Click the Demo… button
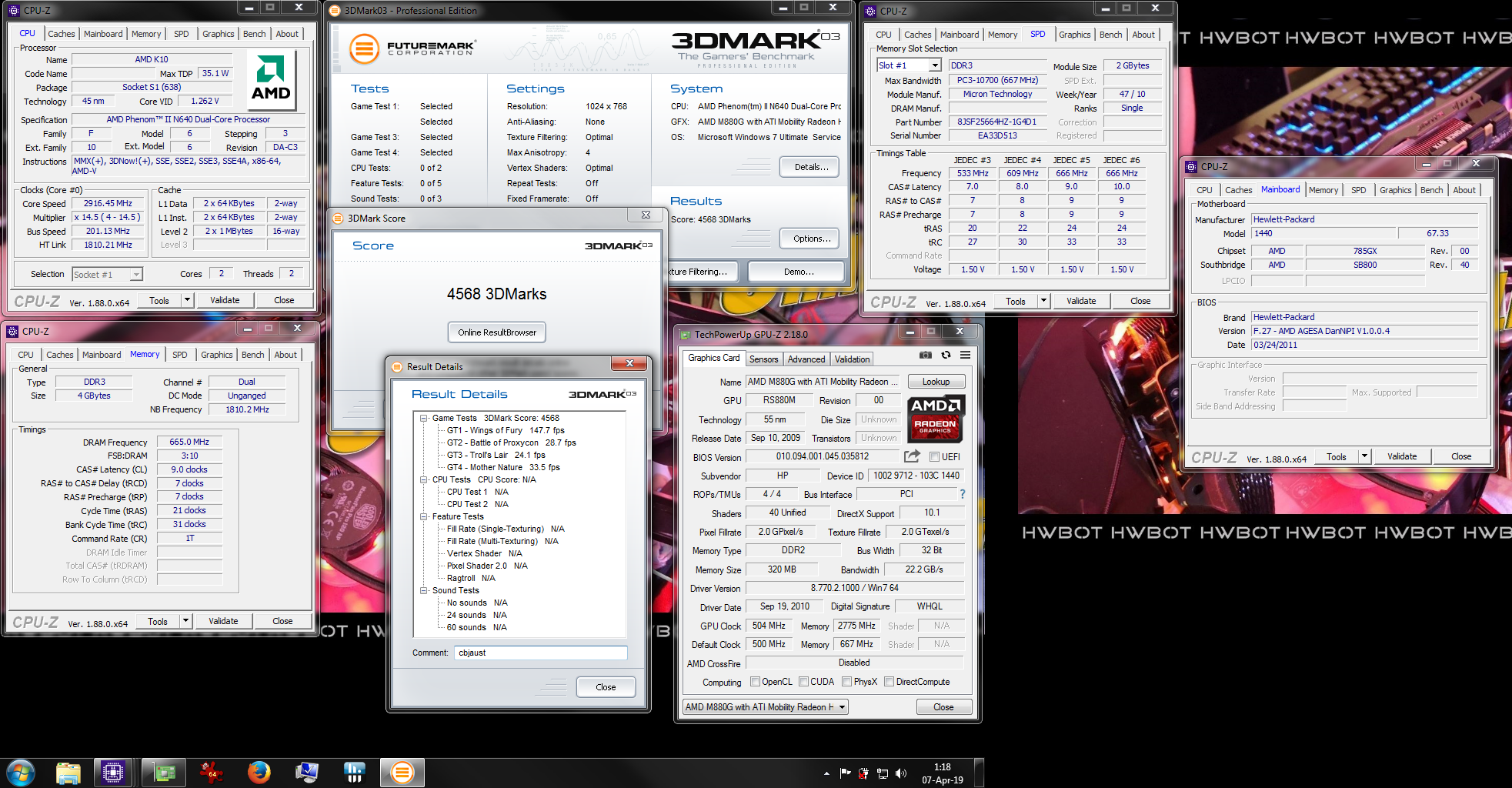1512x788 pixels. coord(798,272)
